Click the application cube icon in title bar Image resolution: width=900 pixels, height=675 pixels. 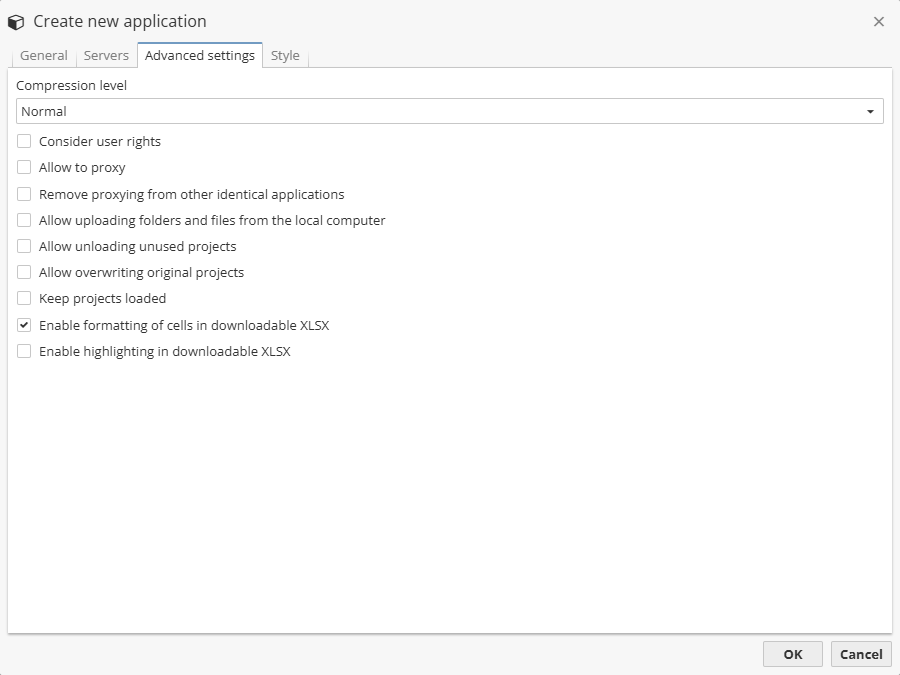point(16,21)
